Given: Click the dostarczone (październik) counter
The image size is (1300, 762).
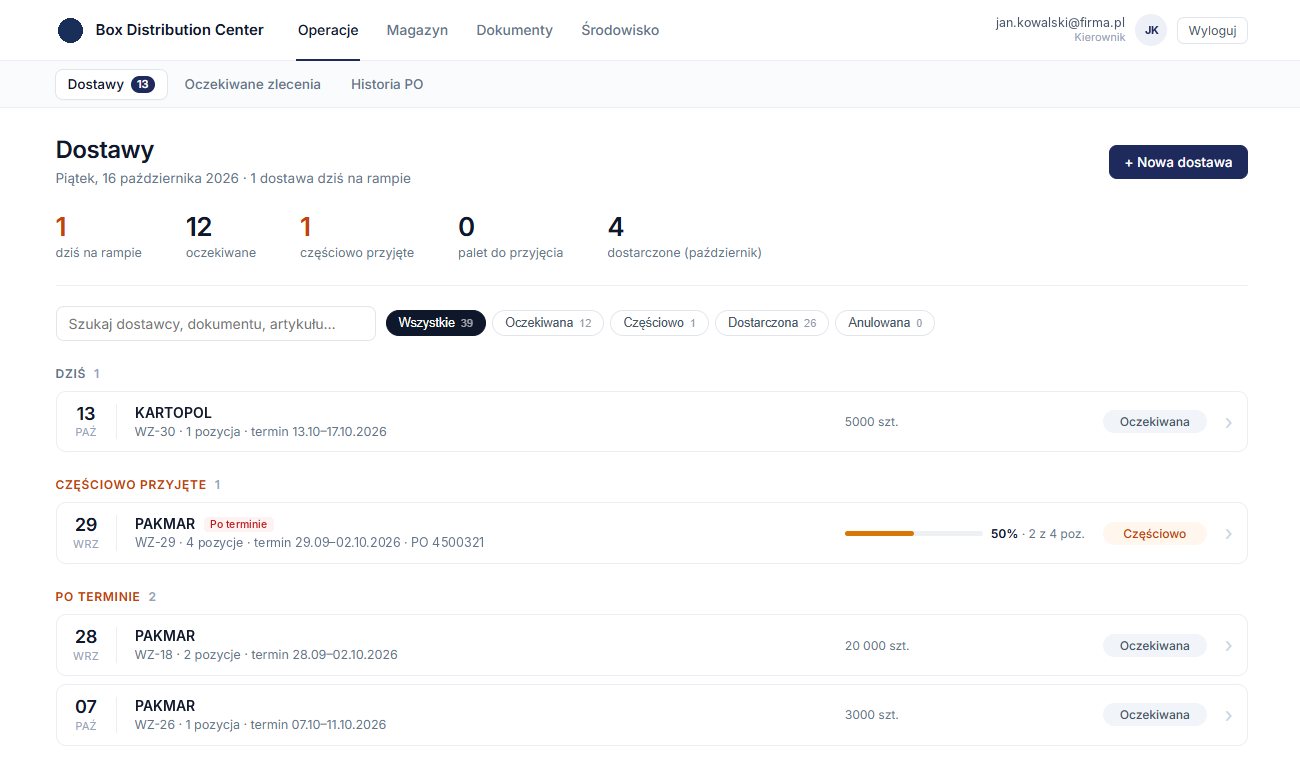Looking at the screenshot, I should pos(685,237).
